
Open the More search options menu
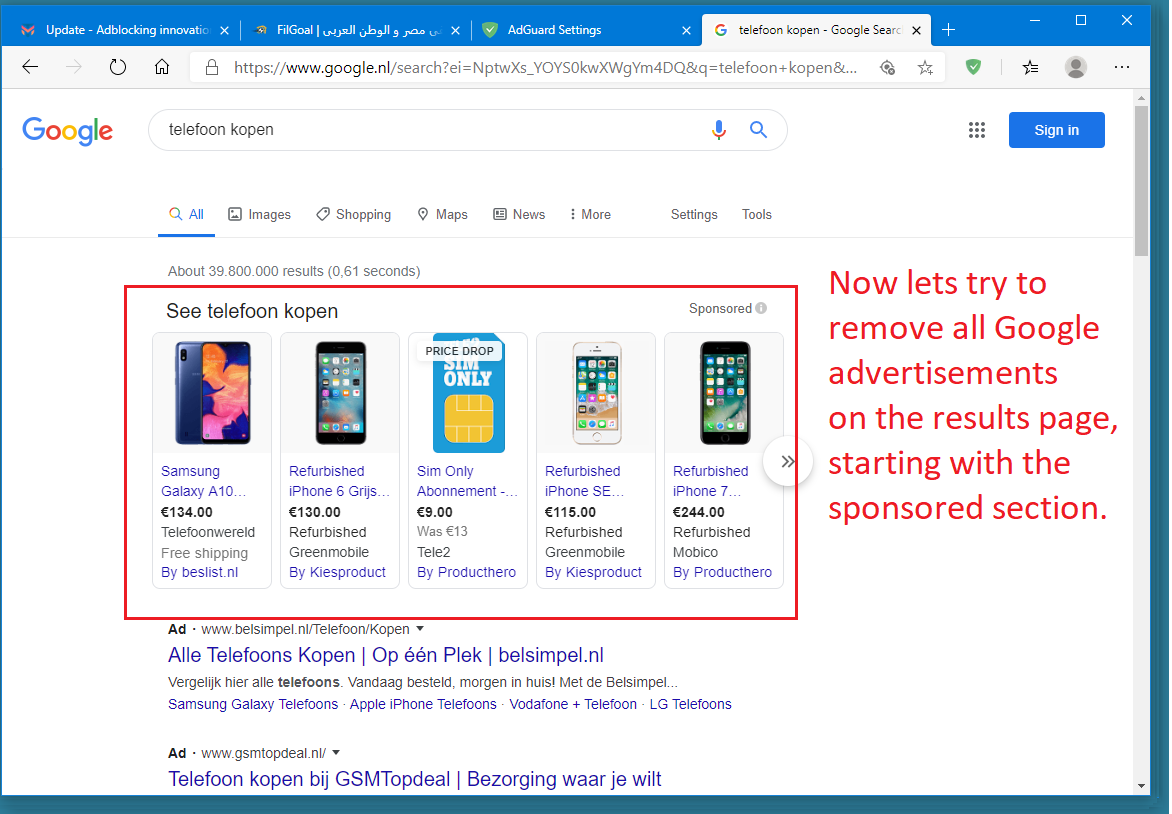coord(590,214)
